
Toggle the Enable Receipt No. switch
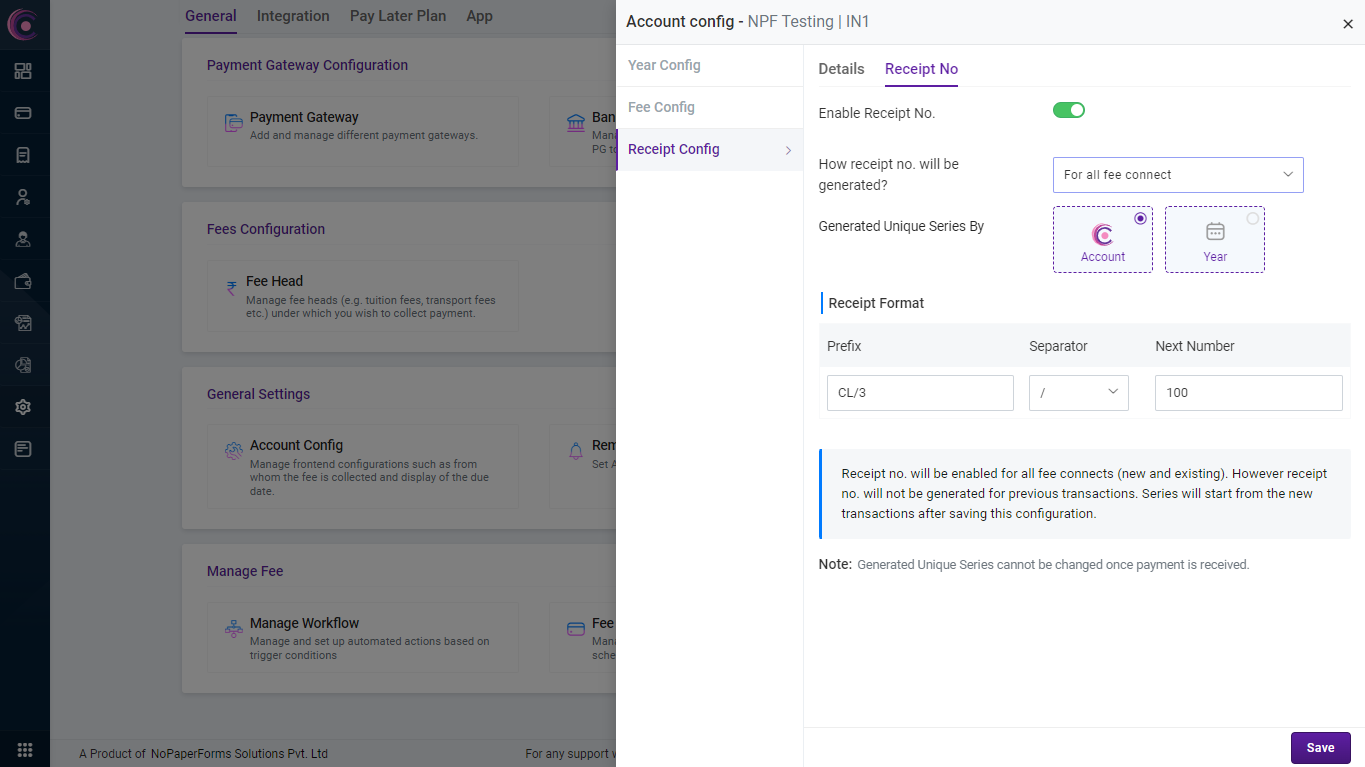tap(1068, 110)
